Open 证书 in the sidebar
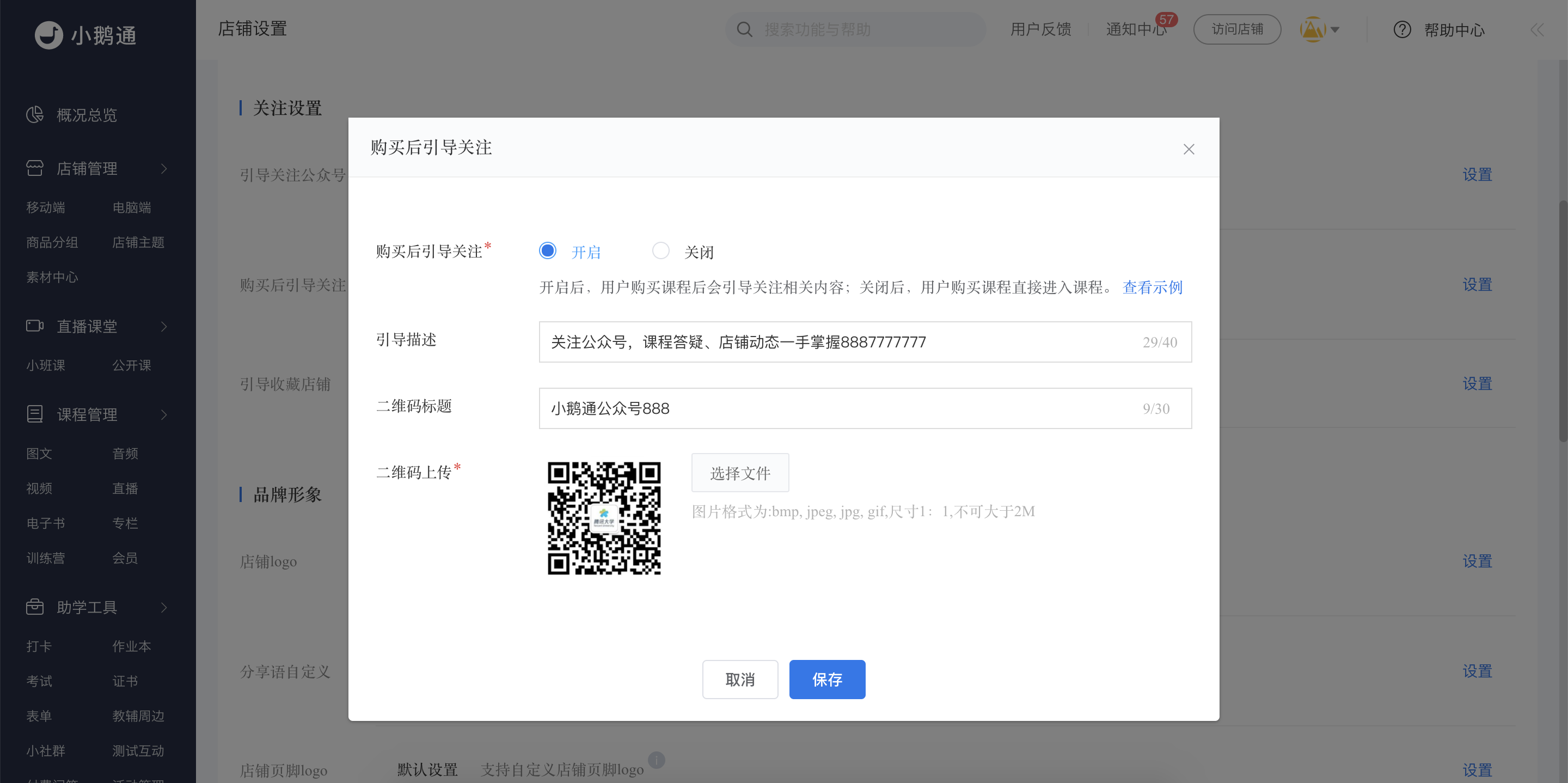This screenshot has height=783, width=1568. click(125, 681)
